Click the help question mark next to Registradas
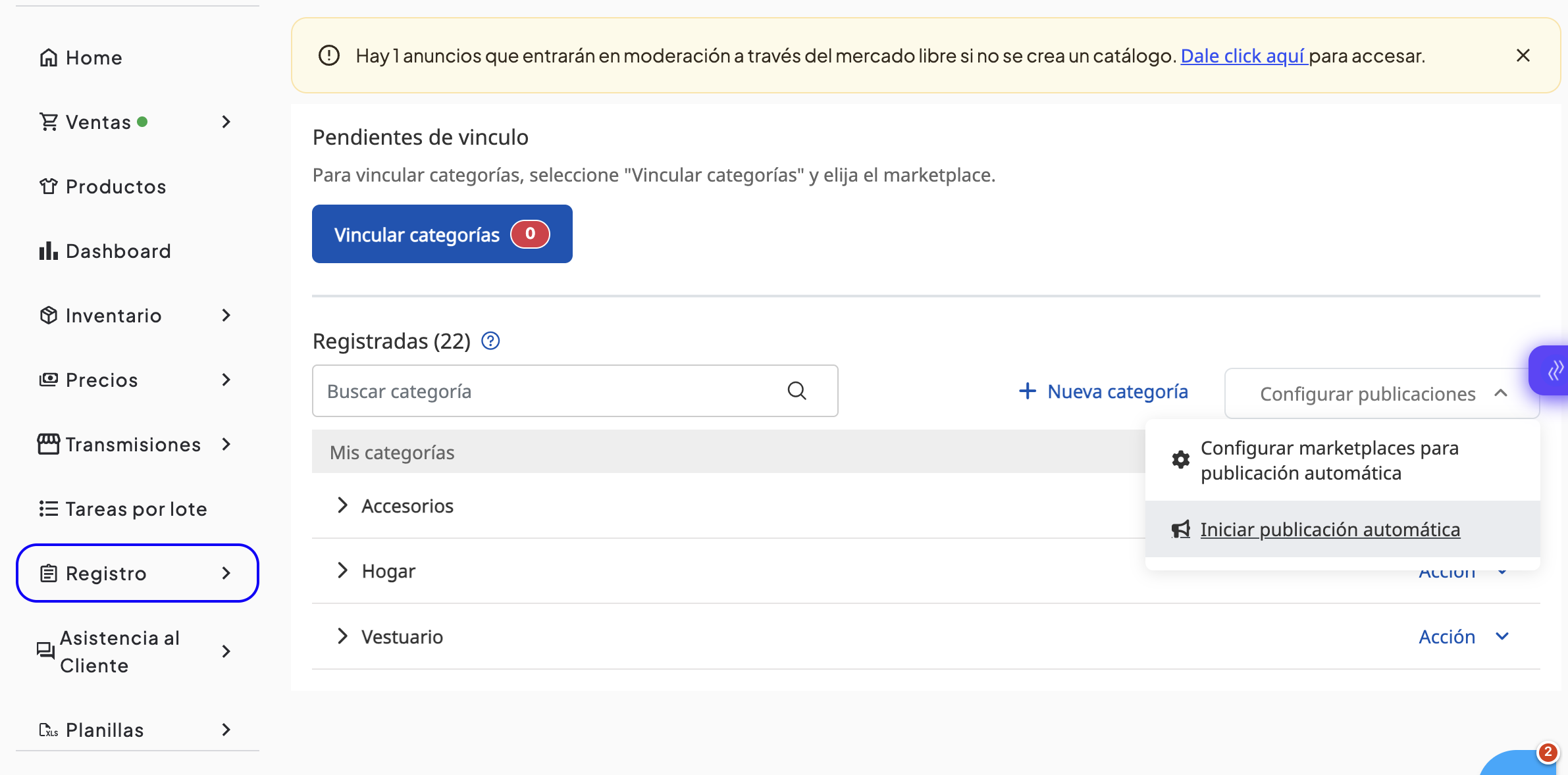1568x775 pixels. coord(490,341)
